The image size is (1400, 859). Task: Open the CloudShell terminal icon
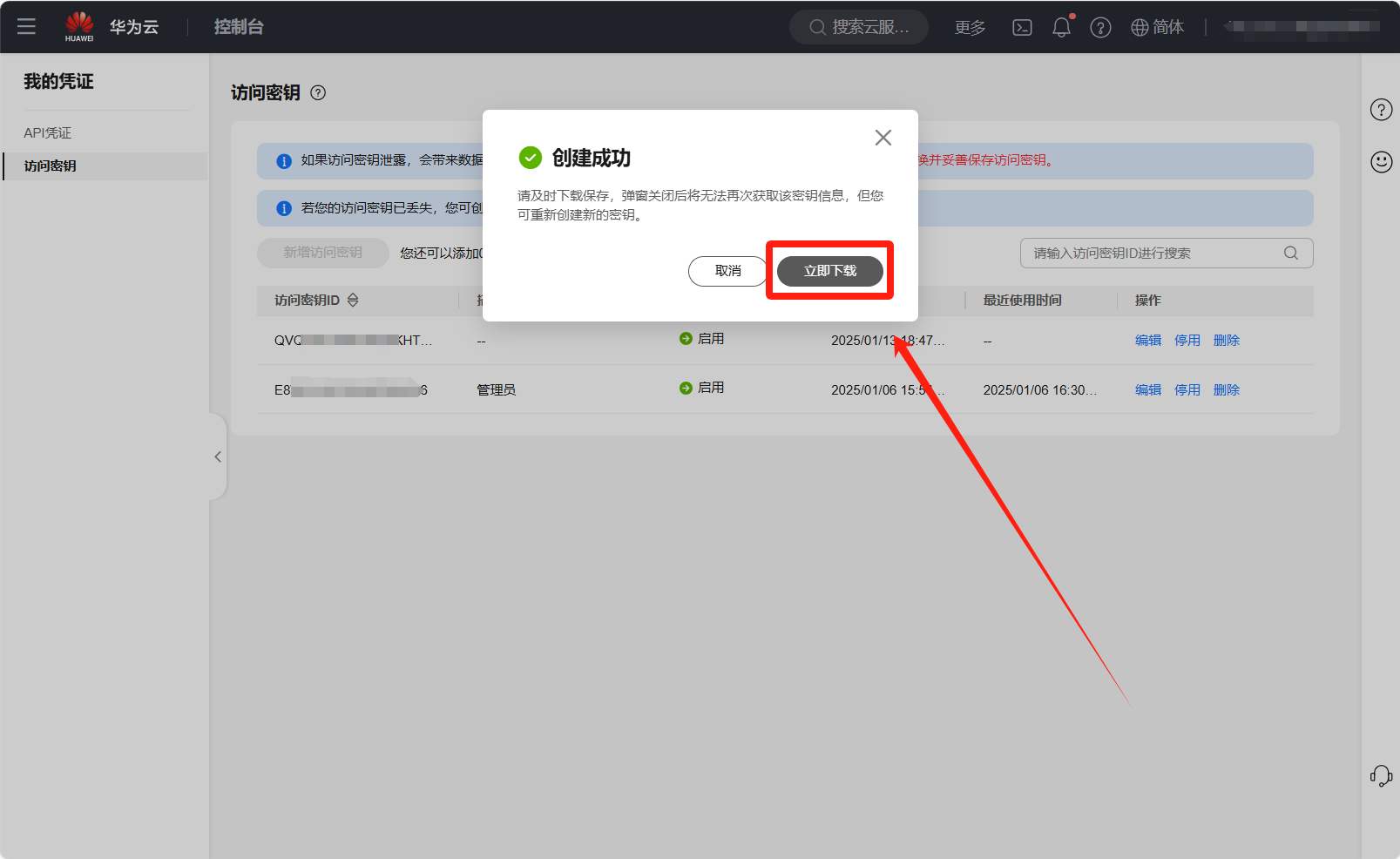(1022, 28)
